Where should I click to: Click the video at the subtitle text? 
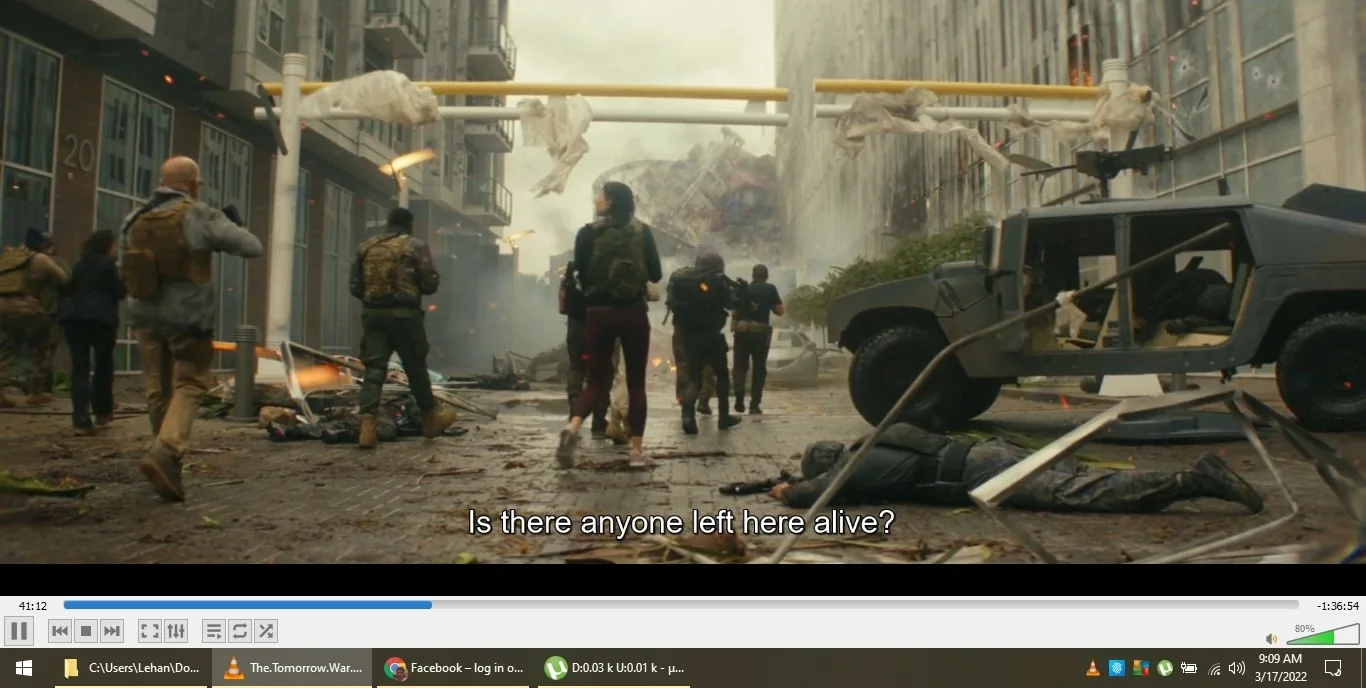681,522
